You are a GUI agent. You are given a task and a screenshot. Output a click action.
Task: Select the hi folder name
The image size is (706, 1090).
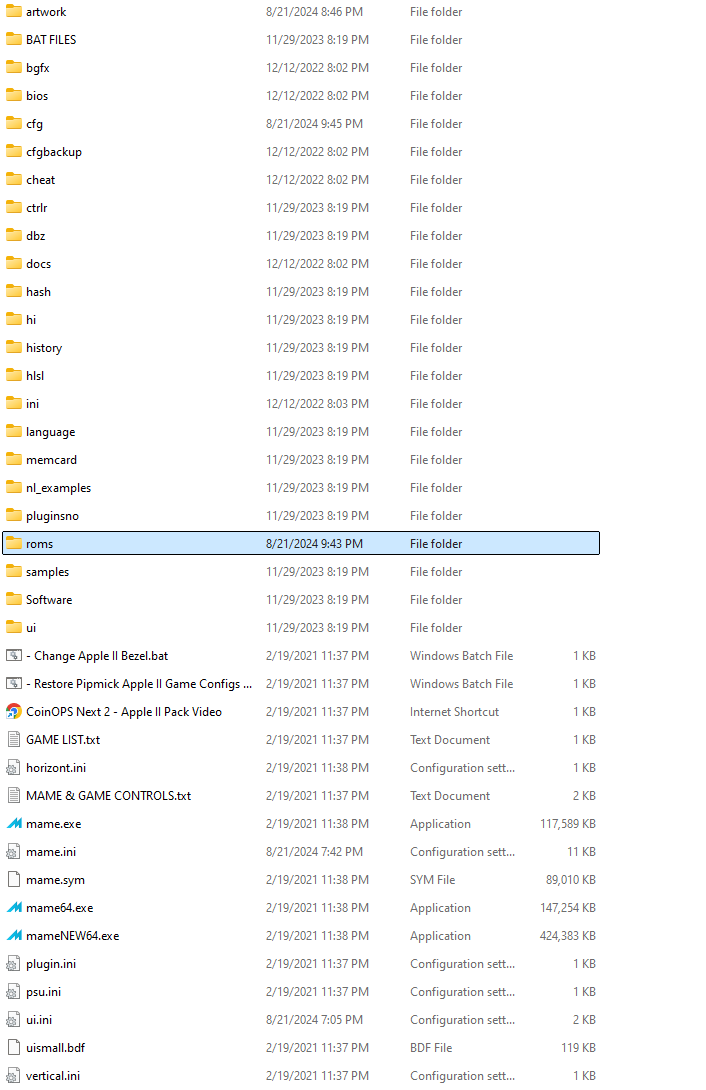click(31, 320)
